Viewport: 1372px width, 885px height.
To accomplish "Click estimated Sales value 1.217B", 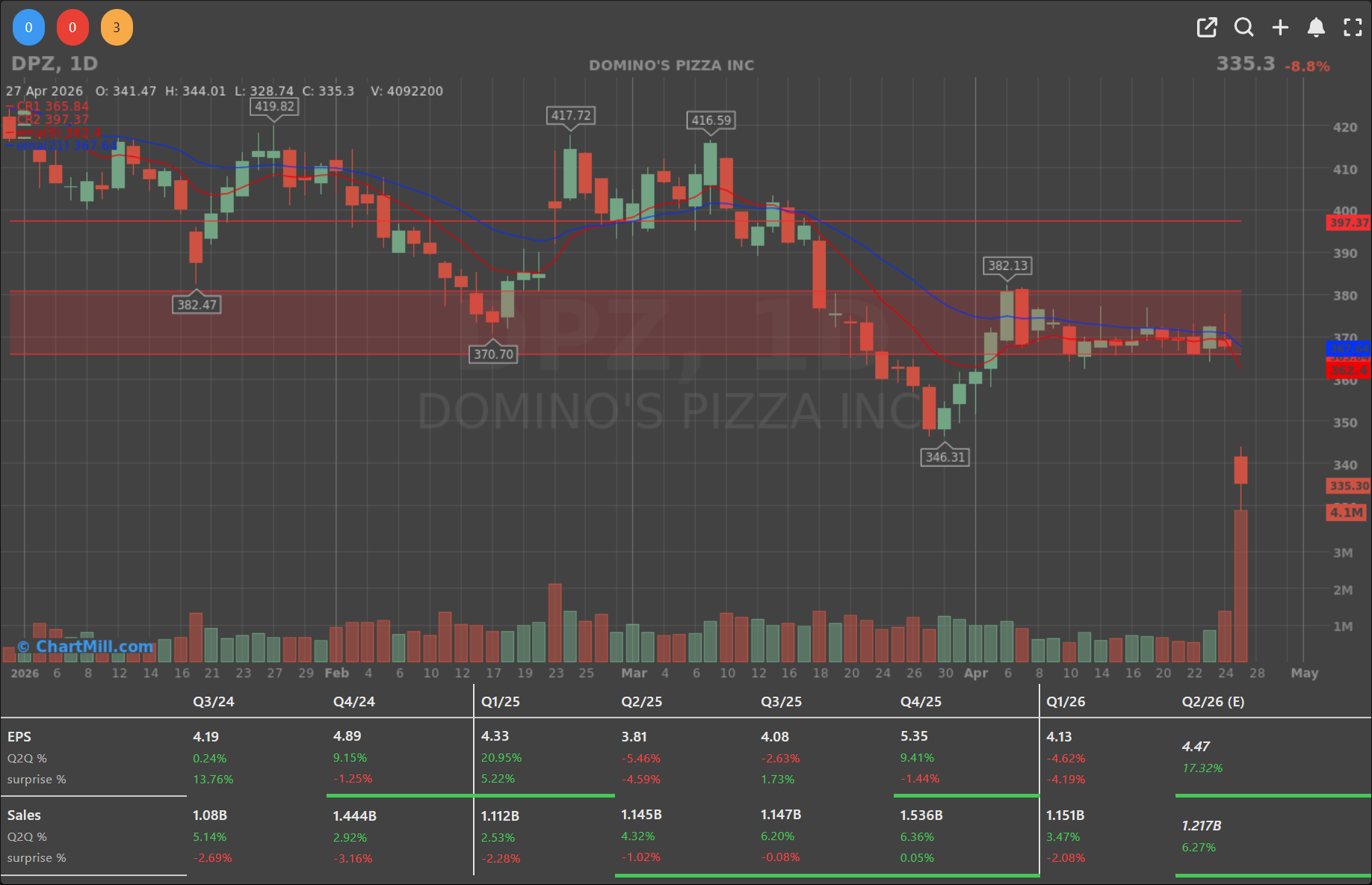I will [x=1202, y=826].
